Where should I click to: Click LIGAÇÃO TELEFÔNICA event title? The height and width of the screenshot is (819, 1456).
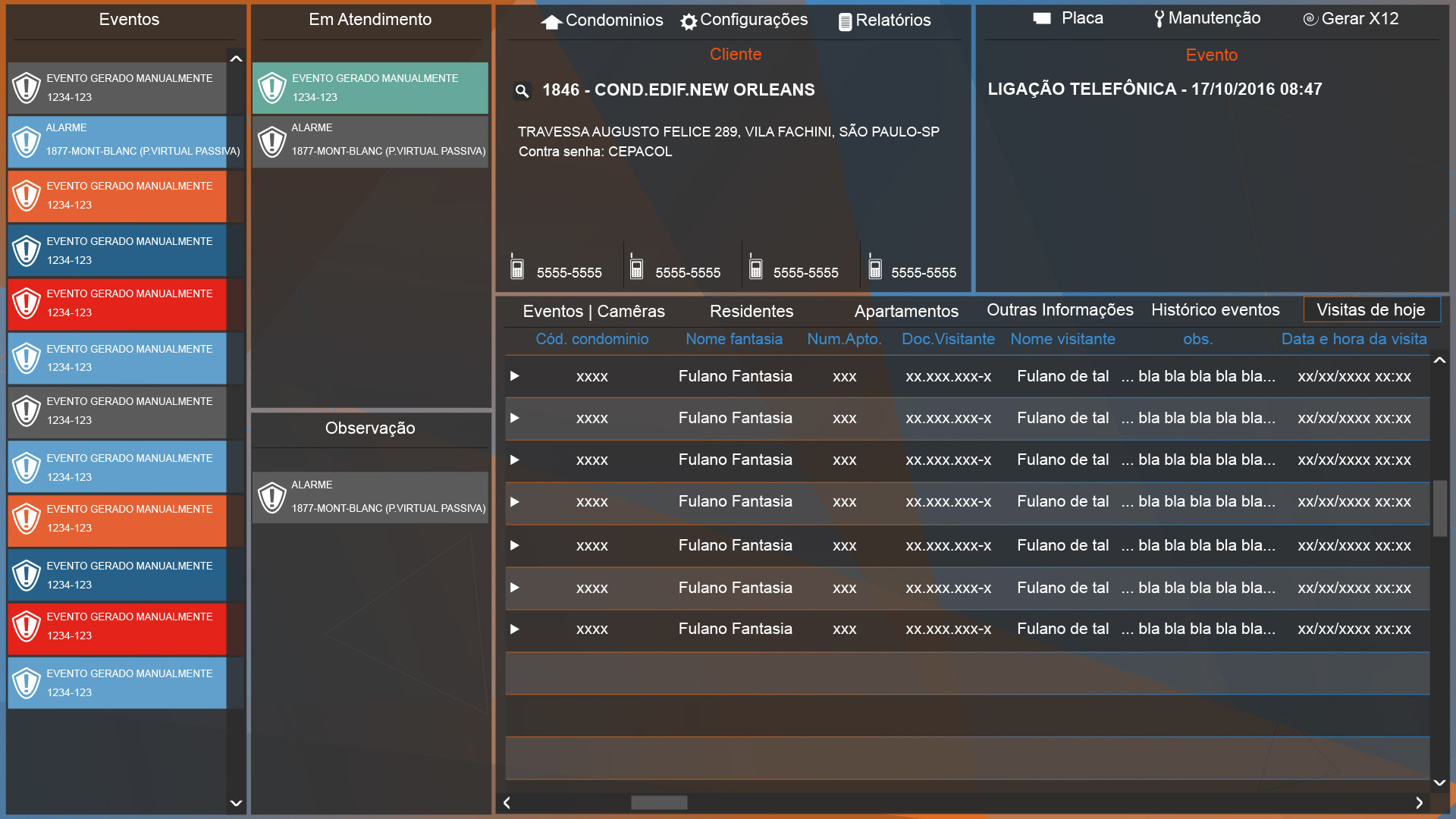(x=1154, y=89)
